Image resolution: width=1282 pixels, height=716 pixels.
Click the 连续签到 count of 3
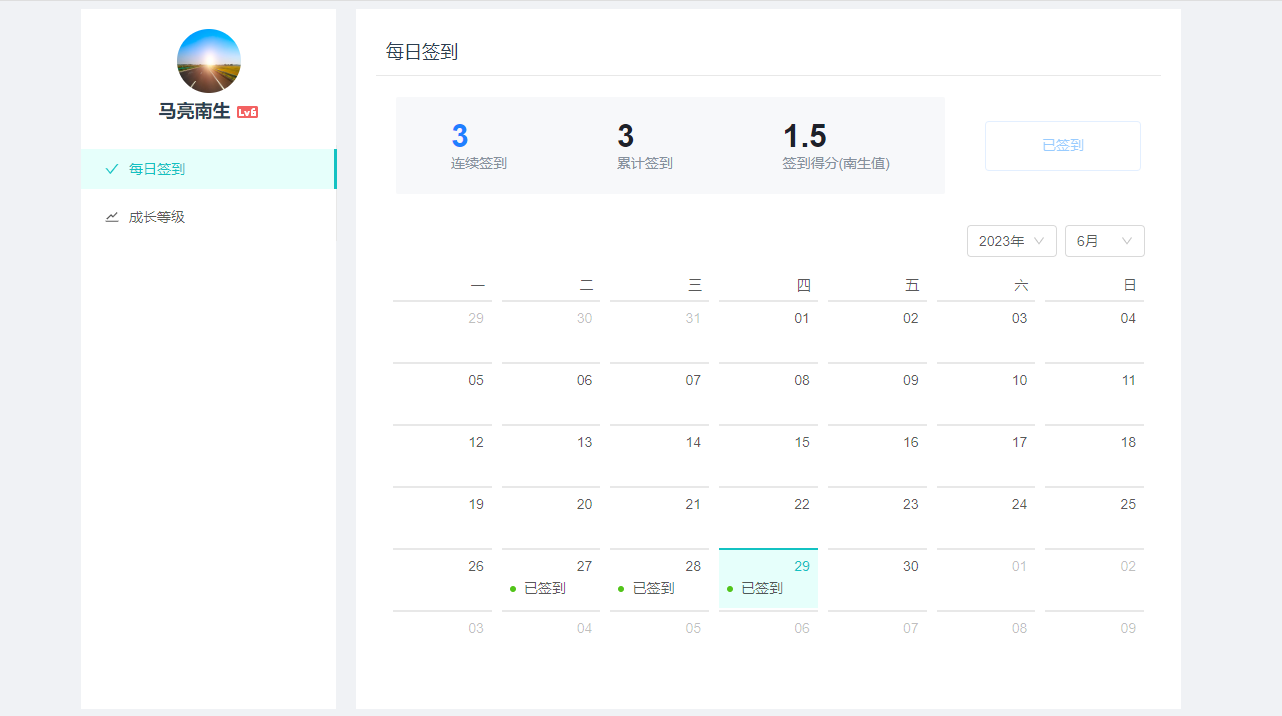click(459, 136)
